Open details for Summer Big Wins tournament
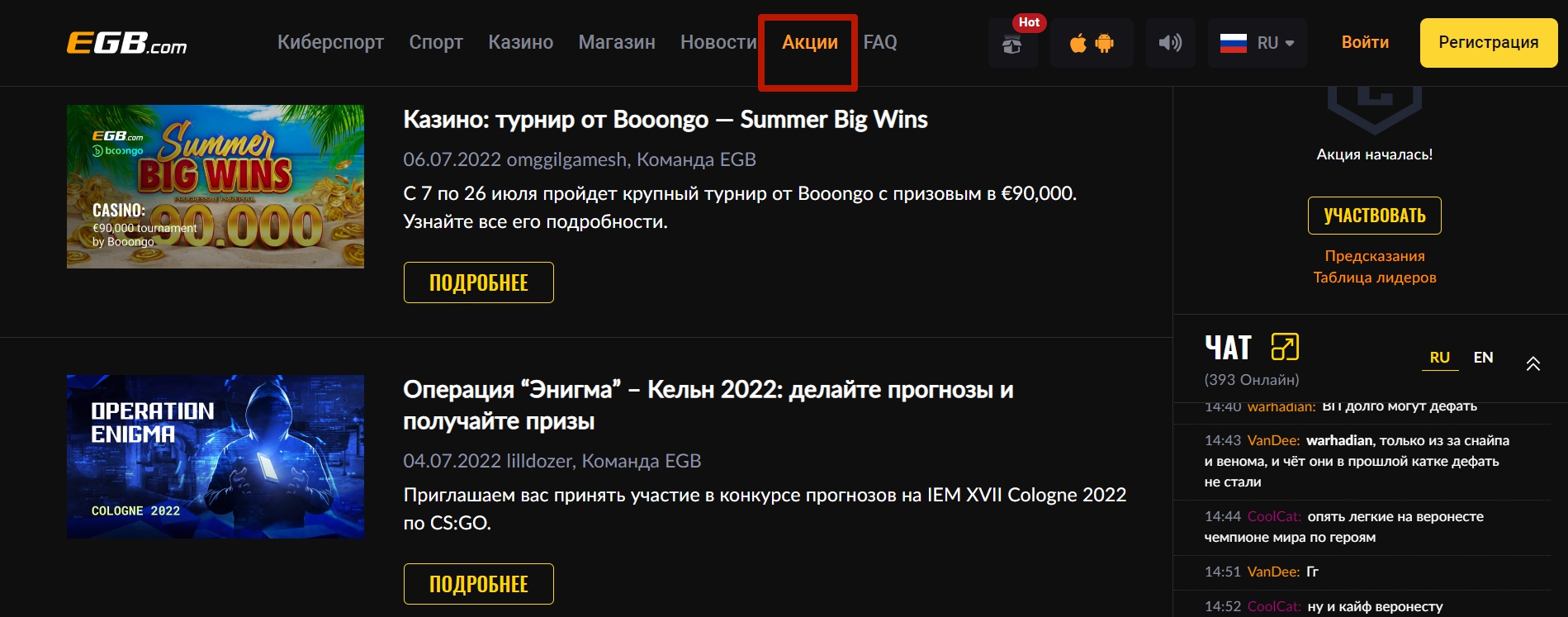Viewport: 1568px width, 617px height. coord(478,282)
